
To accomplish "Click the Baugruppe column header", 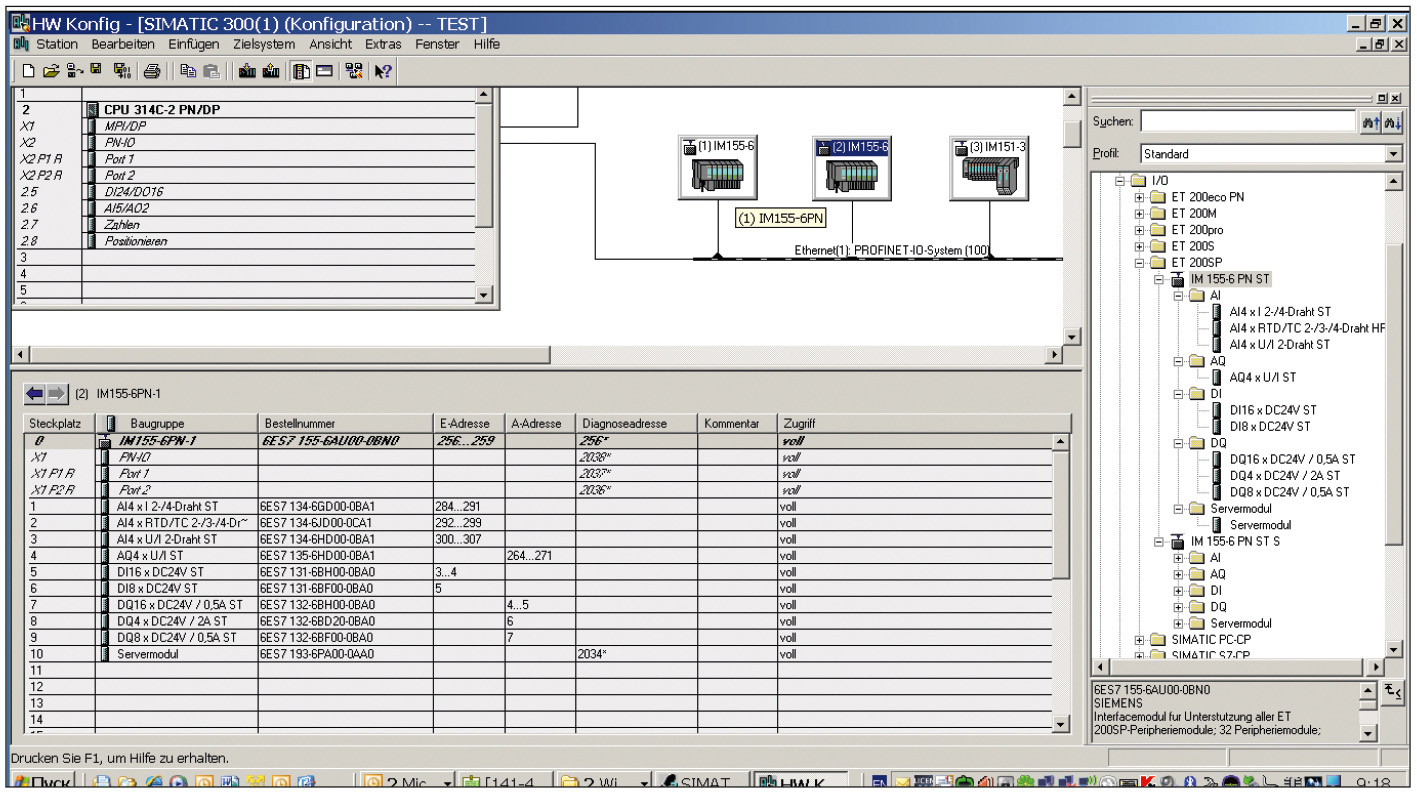I will [x=177, y=424].
